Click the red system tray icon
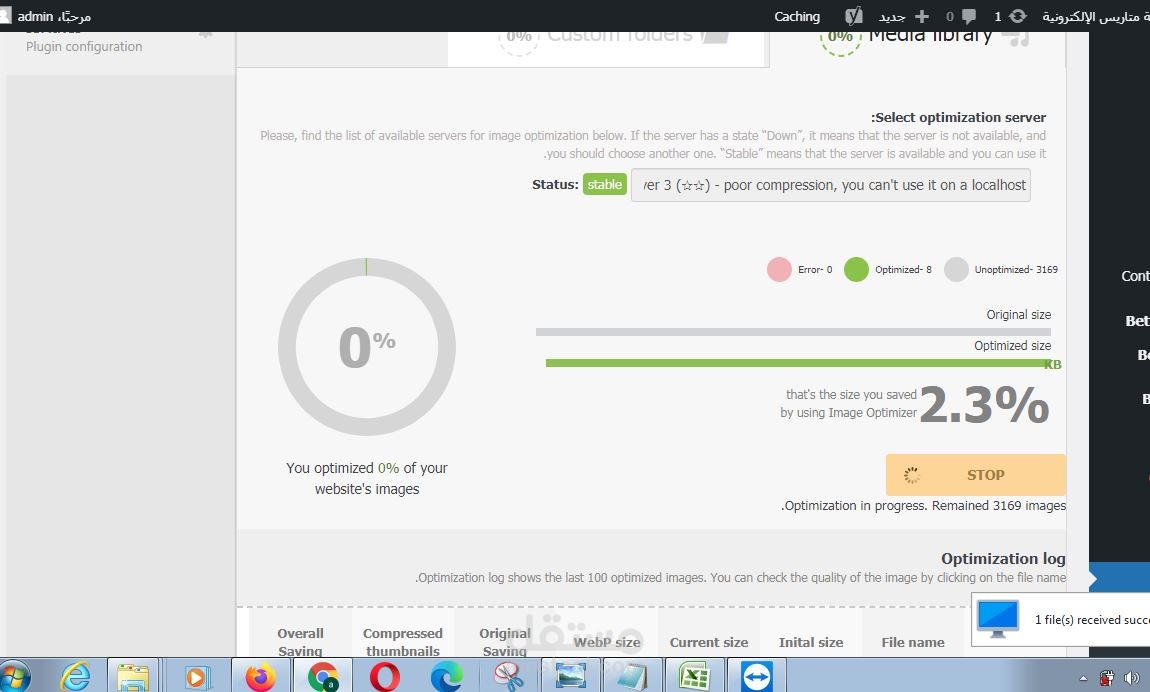1150x692 pixels. pyautogui.click(x=1107, y=678)
